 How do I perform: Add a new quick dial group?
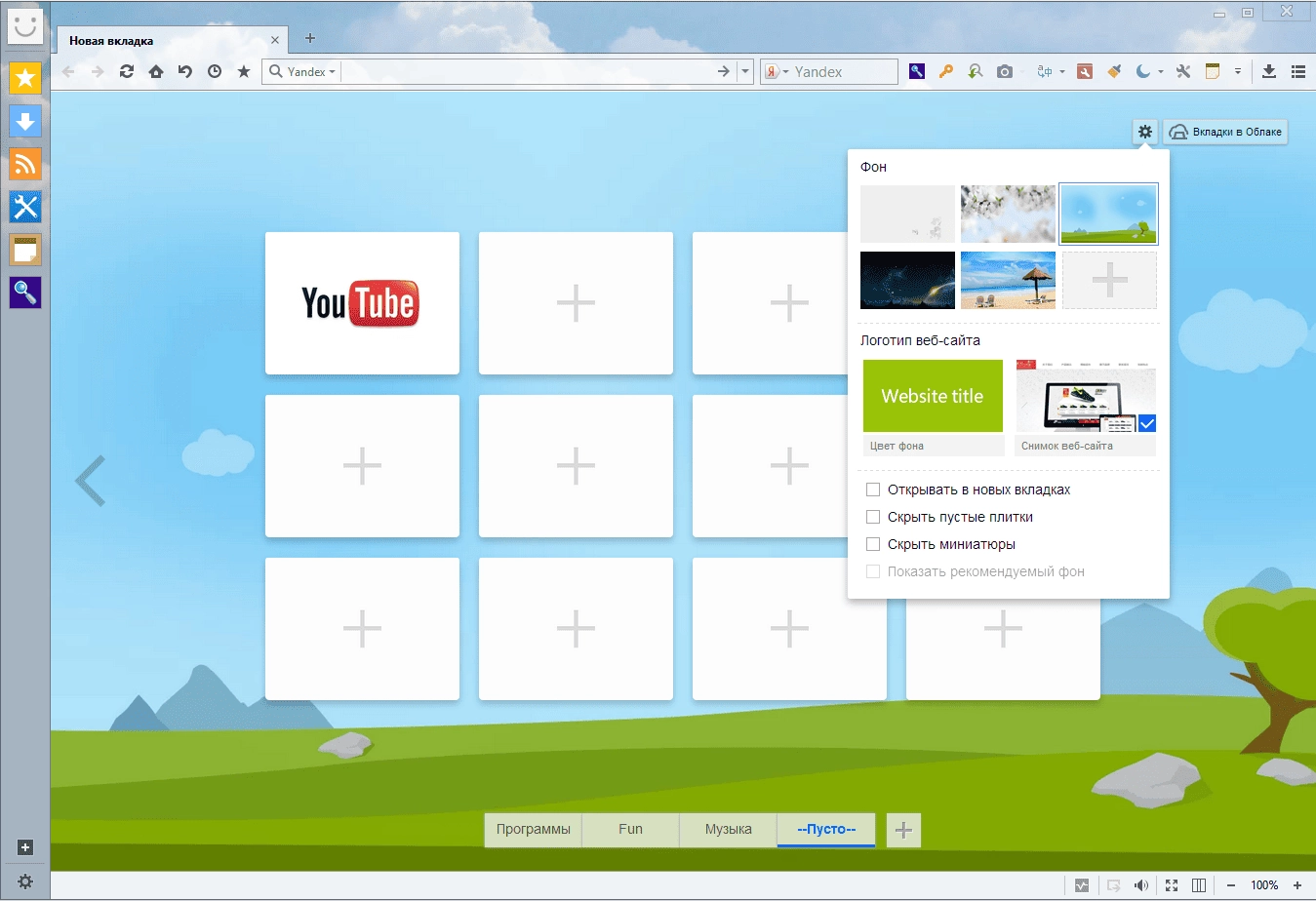tap(903, 830)
